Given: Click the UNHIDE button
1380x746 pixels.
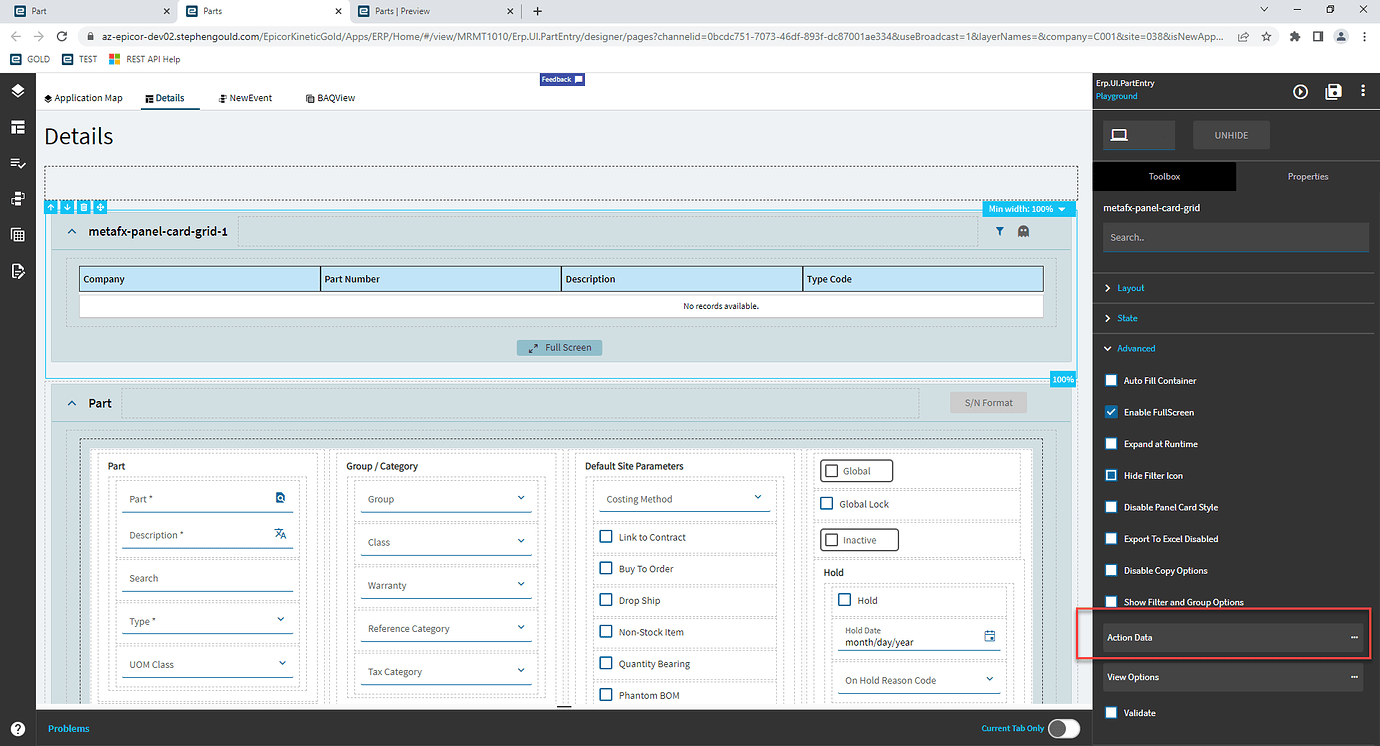Looking at the screenshot, I should [x=1231, y=134].
